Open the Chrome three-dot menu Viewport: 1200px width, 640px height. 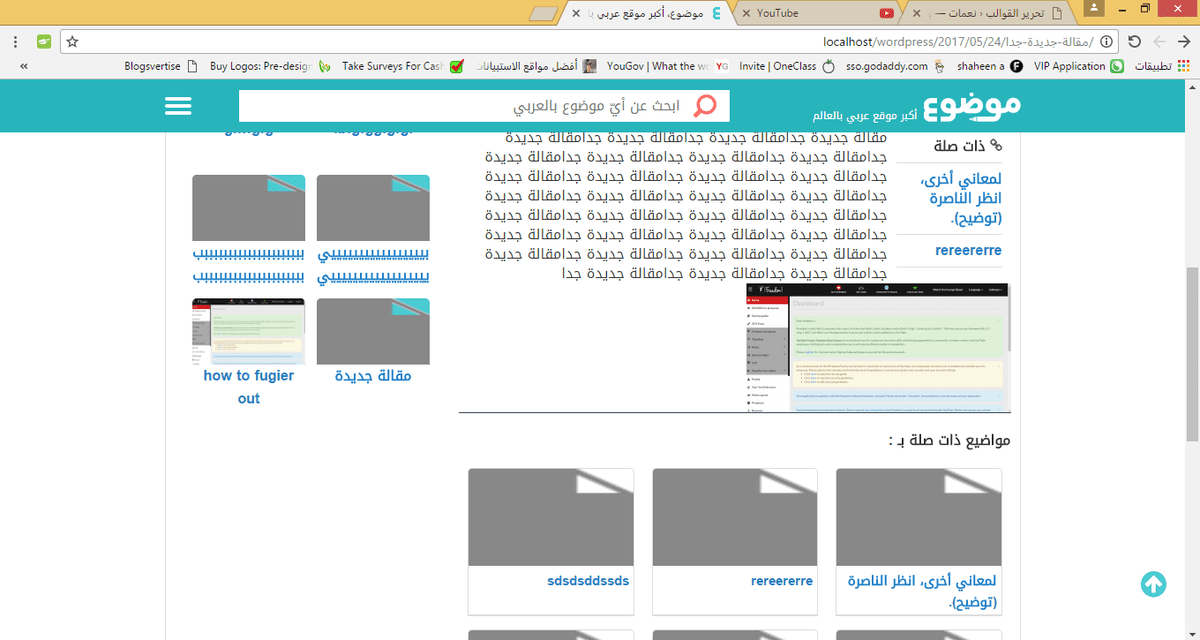pos(15,42)
